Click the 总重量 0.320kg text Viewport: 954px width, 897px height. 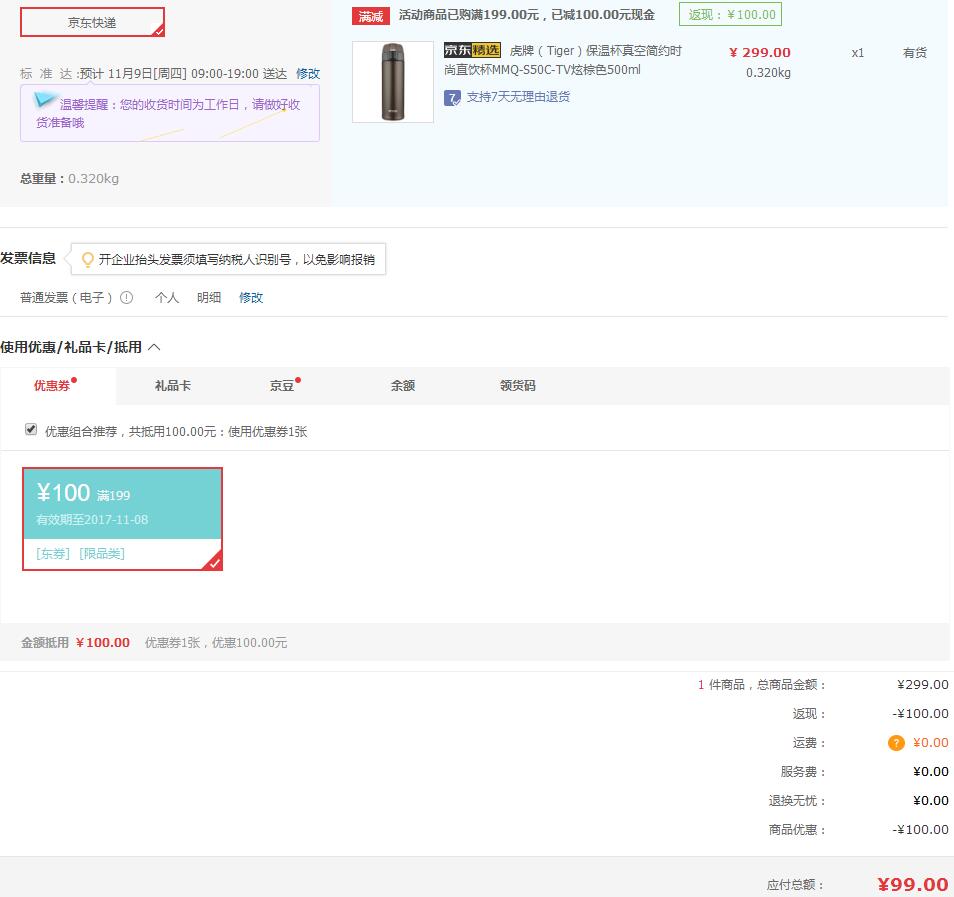coord(69,179)
